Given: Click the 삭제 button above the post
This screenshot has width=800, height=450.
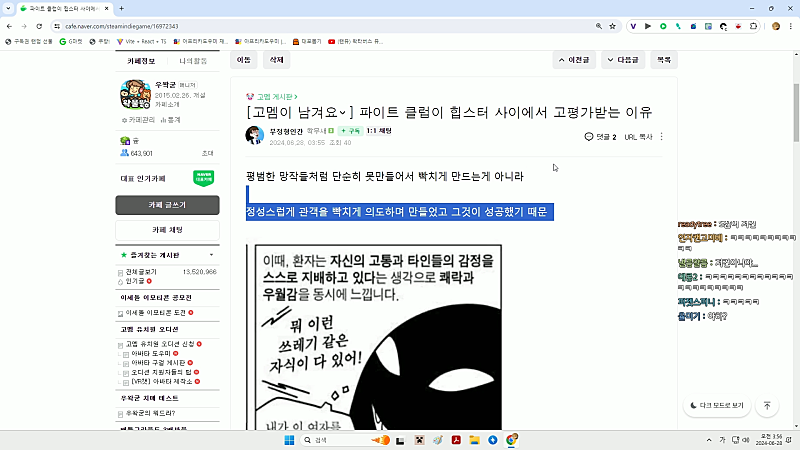Looking at the screenshot, I should (x=277, y=60).
